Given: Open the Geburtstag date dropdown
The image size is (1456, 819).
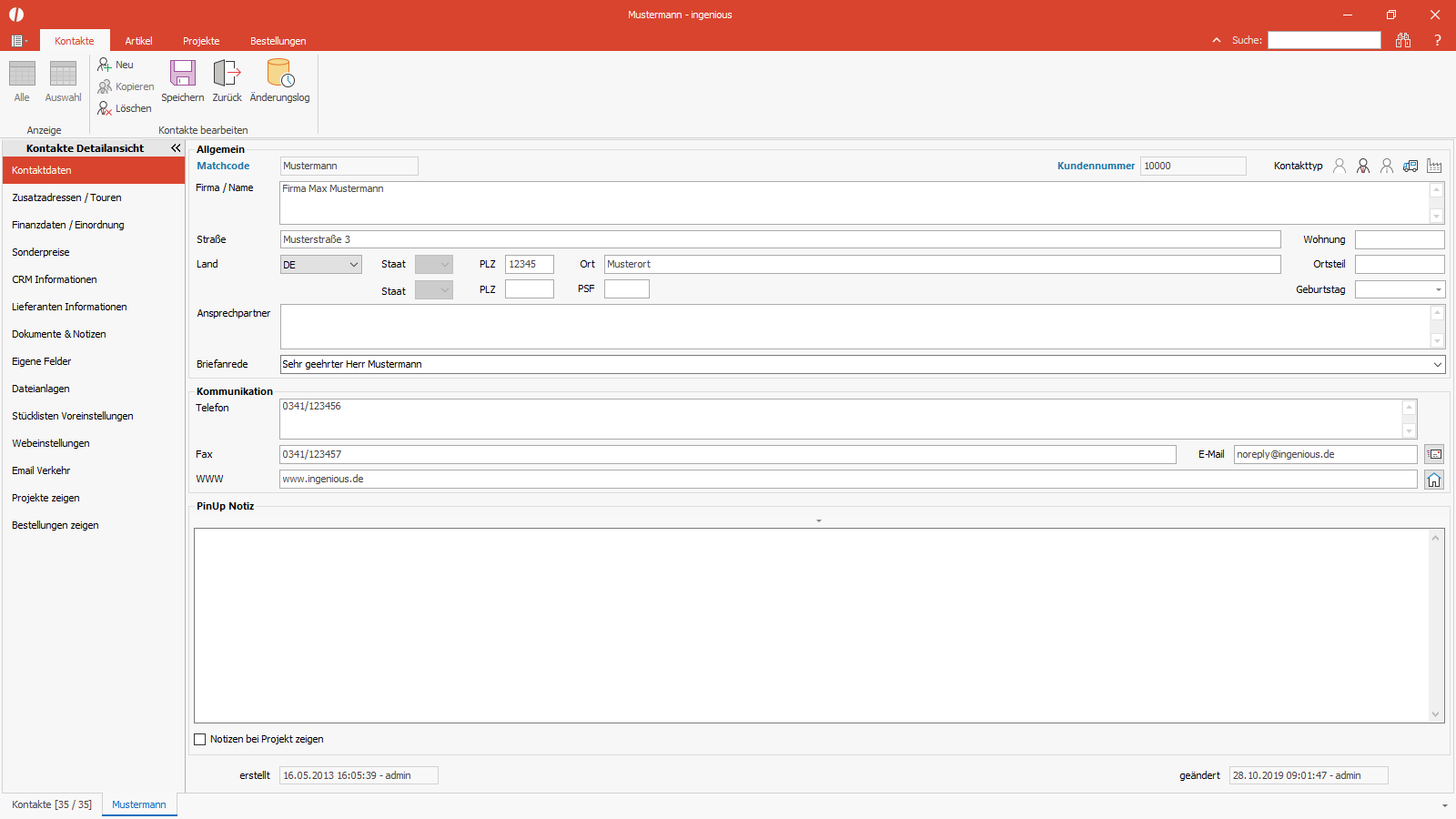Looking at the screenshot, I should point(1439,289).
